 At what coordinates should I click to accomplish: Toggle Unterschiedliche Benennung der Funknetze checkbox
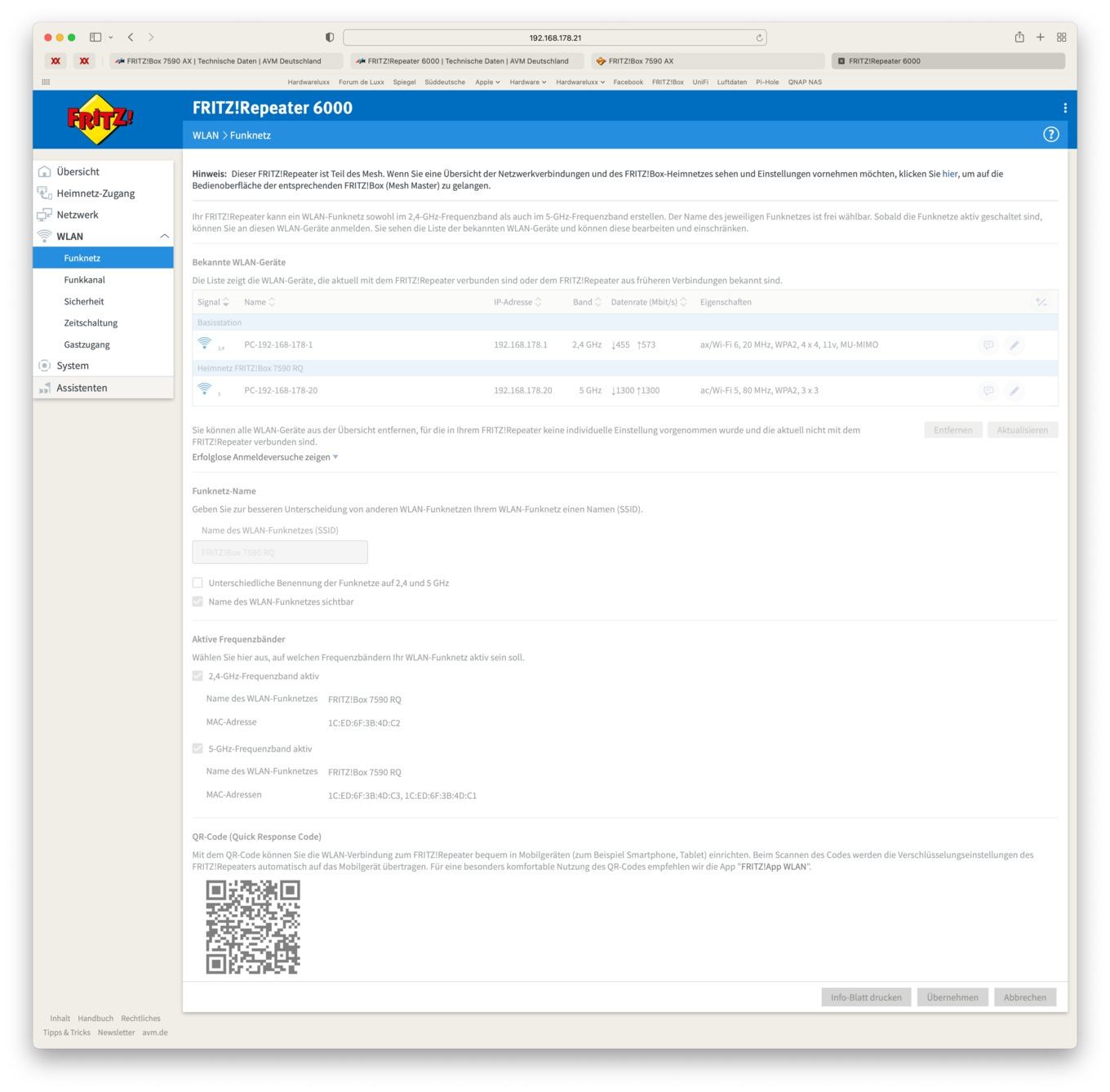click(198, 583)
